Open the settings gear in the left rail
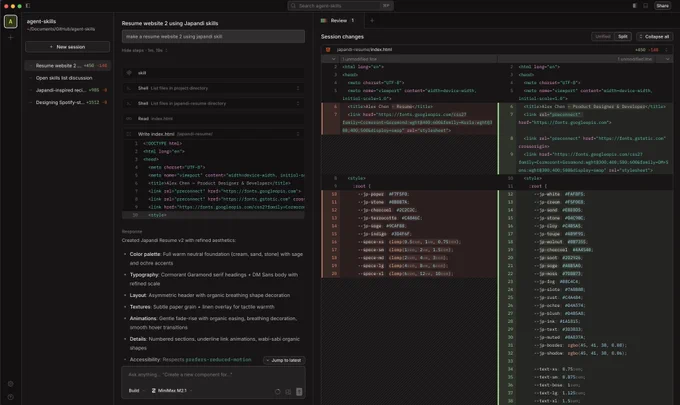This screenshot has height=405, width=680. [10, 384]
